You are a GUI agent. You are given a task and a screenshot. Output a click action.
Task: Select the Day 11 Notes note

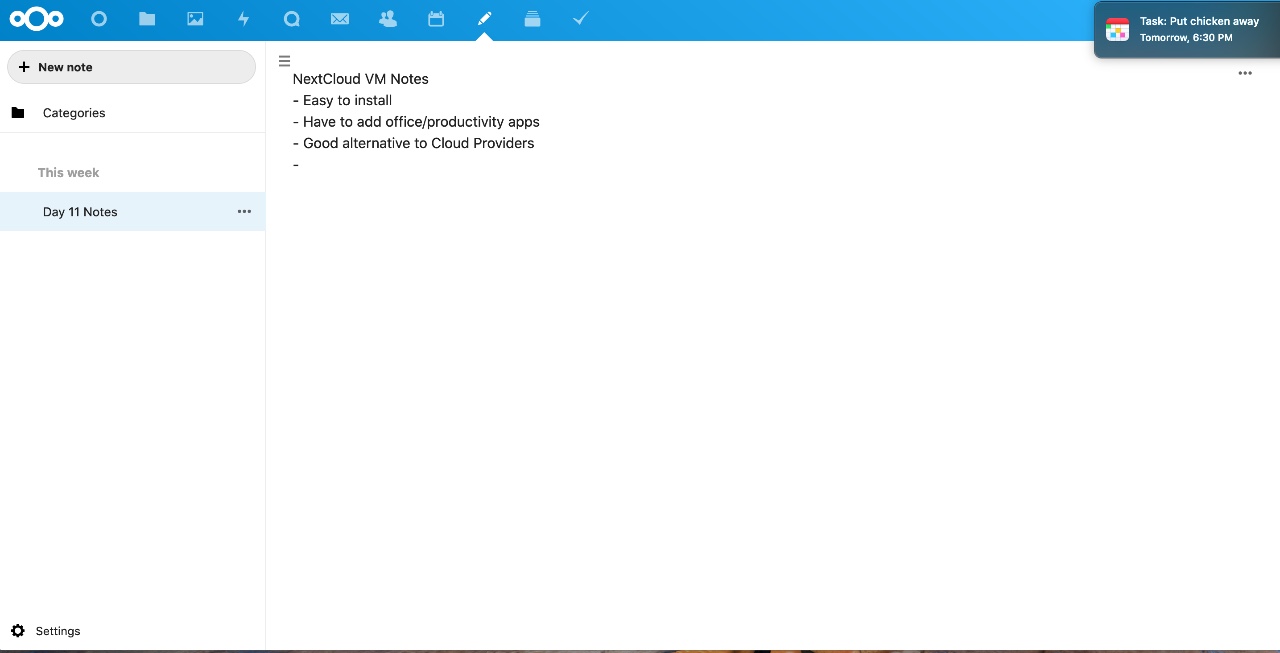(x=80, y=211)
